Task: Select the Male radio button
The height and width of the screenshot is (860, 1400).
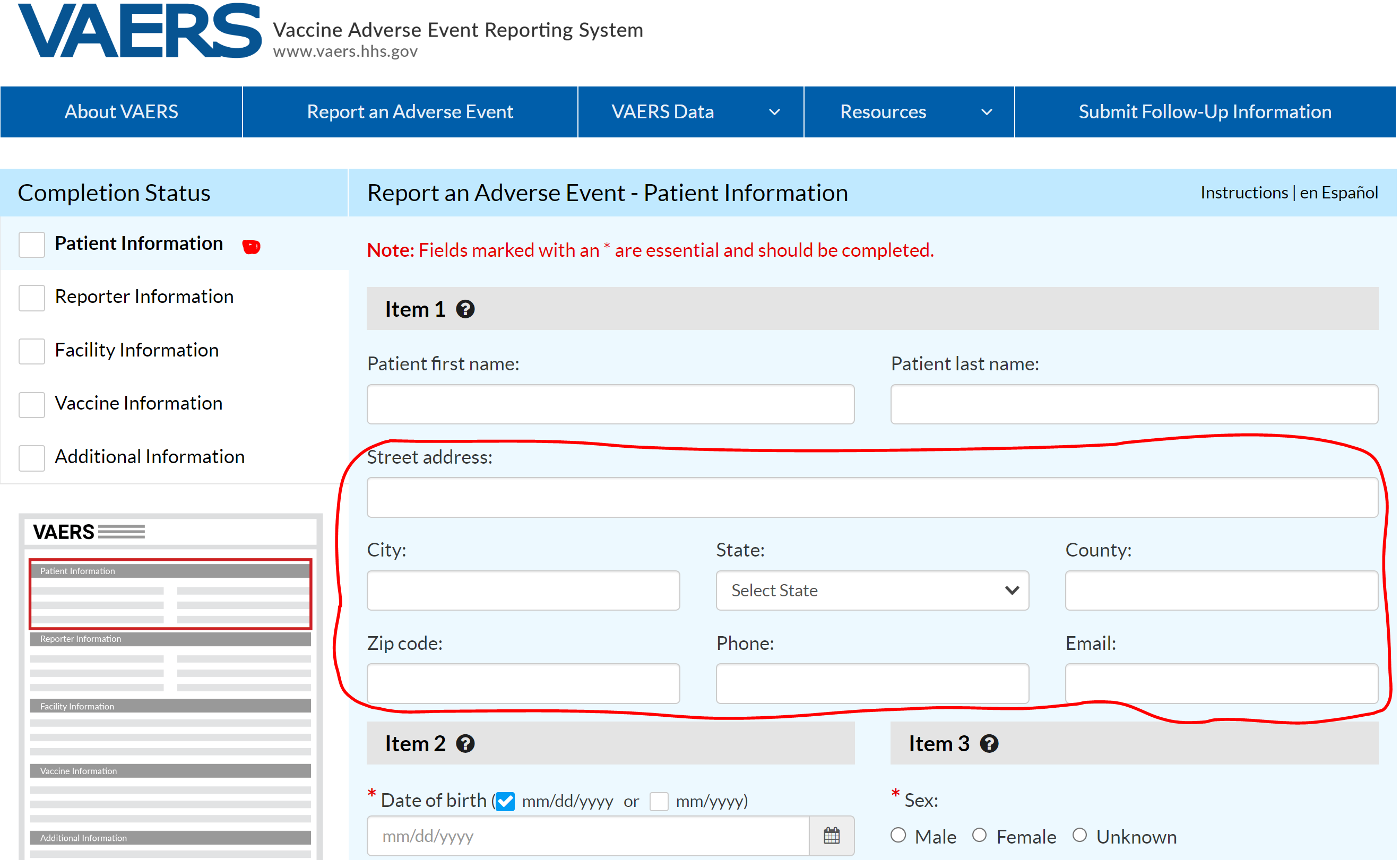Action: click(898, 835)
